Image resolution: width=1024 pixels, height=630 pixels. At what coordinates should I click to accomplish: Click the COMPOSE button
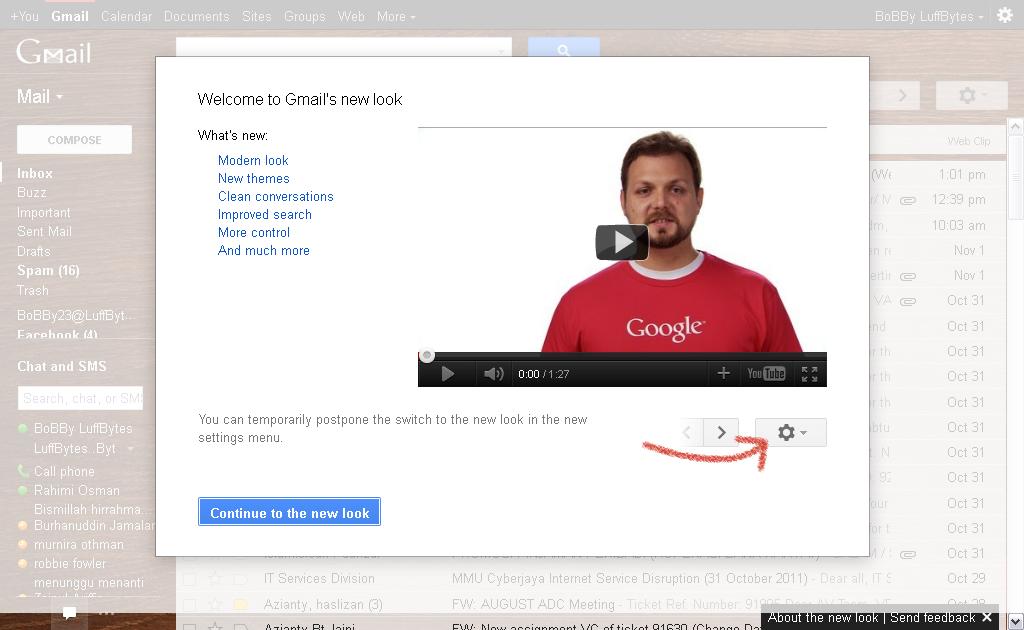coord(74,140)
